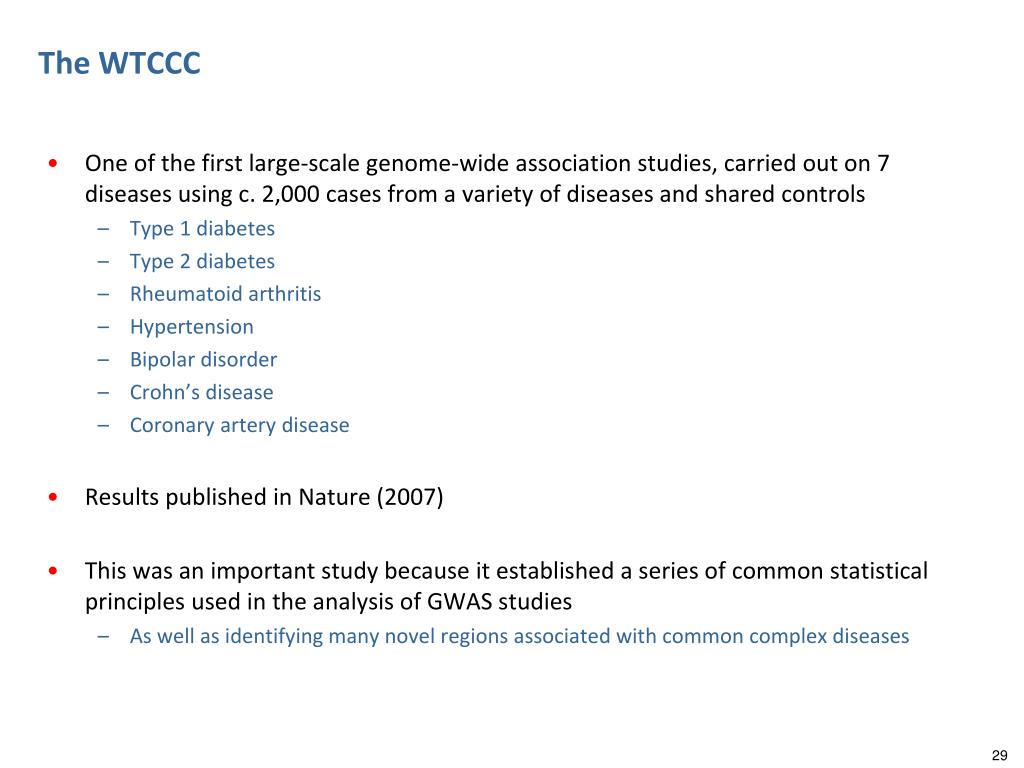The width and height of the screenshot is (1024, 768).
Task: Select "Bipolar disorder" in the list
Action: pos(203,360)
